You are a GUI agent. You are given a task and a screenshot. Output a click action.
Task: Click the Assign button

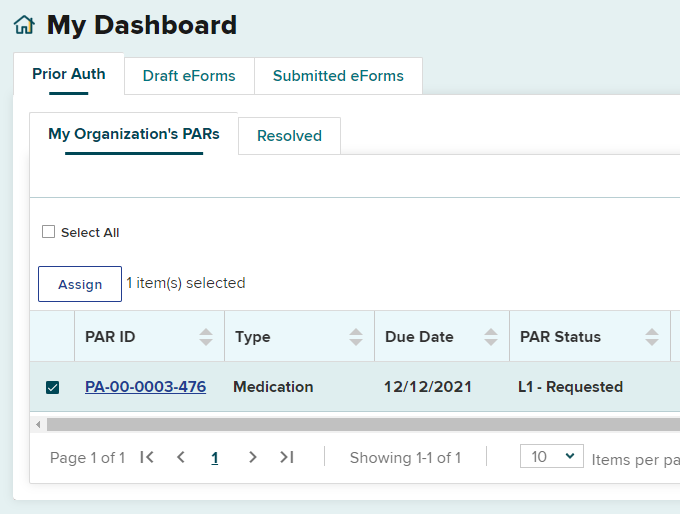[x=80, y=284]
